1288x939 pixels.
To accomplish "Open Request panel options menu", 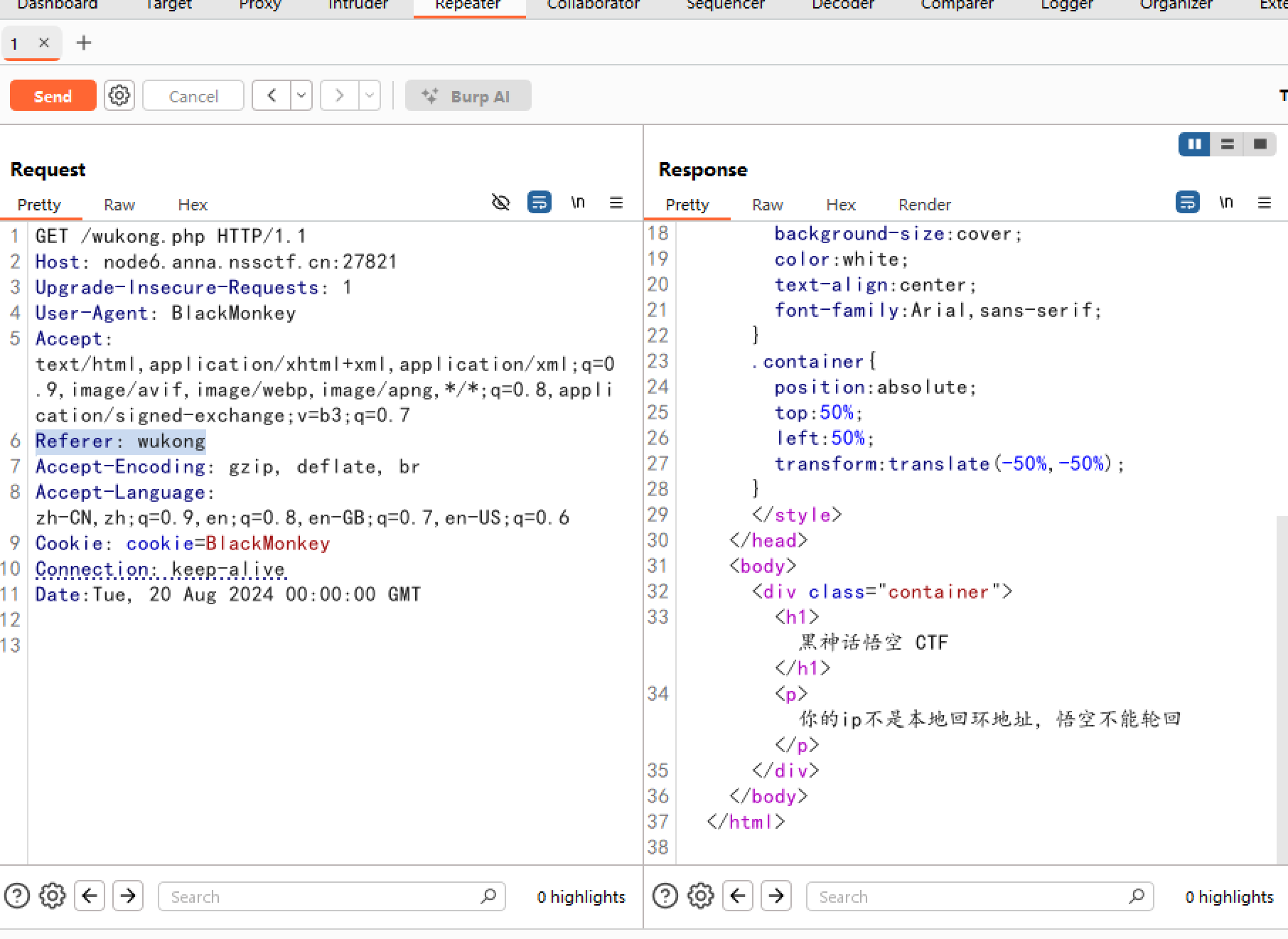I will (616, 203).
